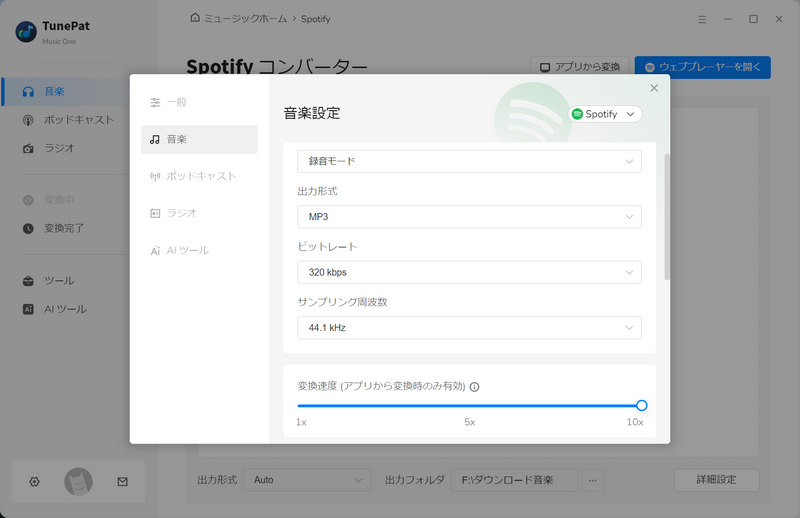This screenshot has height=518, width=800.
Task: Open the 320 kbps bitrate dropdown
Action: (469, 273)
